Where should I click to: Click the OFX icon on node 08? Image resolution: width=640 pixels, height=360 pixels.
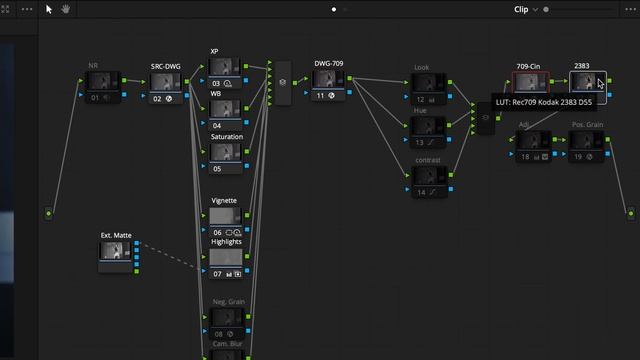click(x=230, y=334)
